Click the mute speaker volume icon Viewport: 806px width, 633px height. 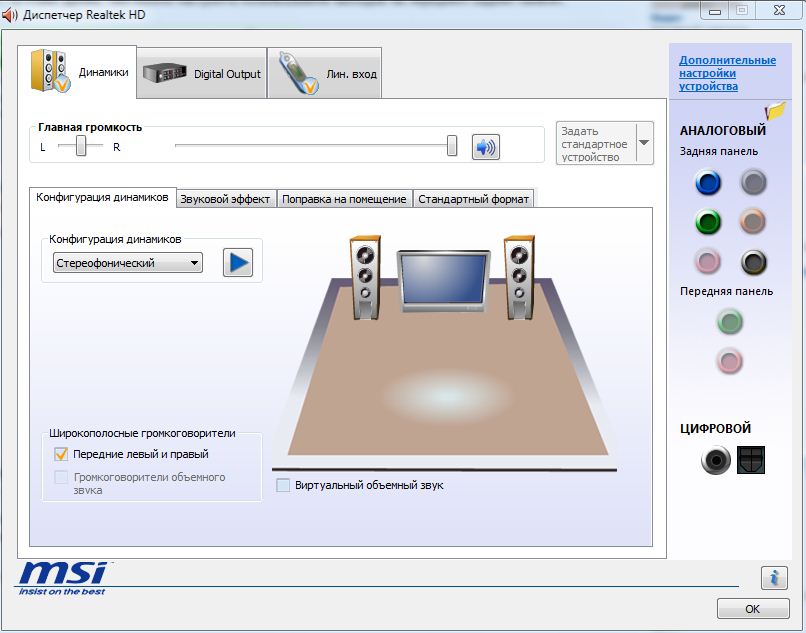pos(486,147)
